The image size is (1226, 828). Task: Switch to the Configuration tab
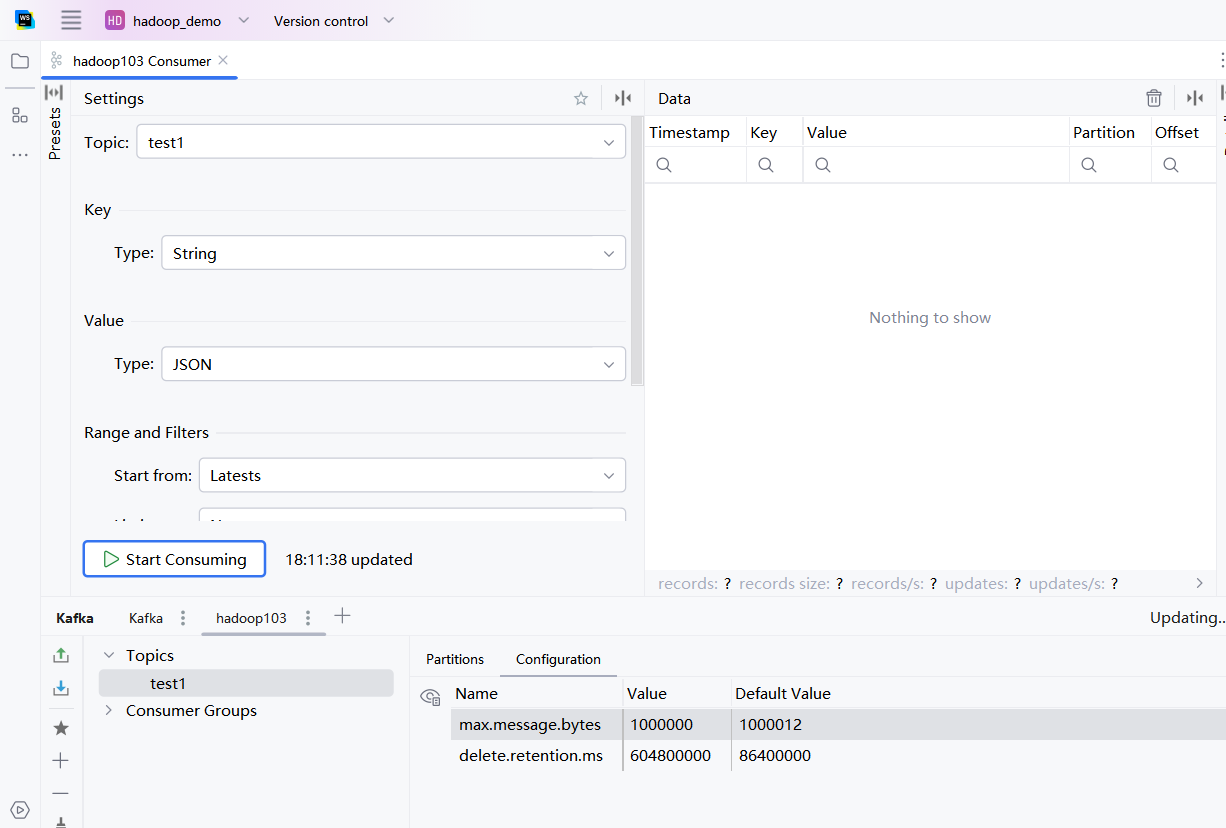[x=558, y=659]
